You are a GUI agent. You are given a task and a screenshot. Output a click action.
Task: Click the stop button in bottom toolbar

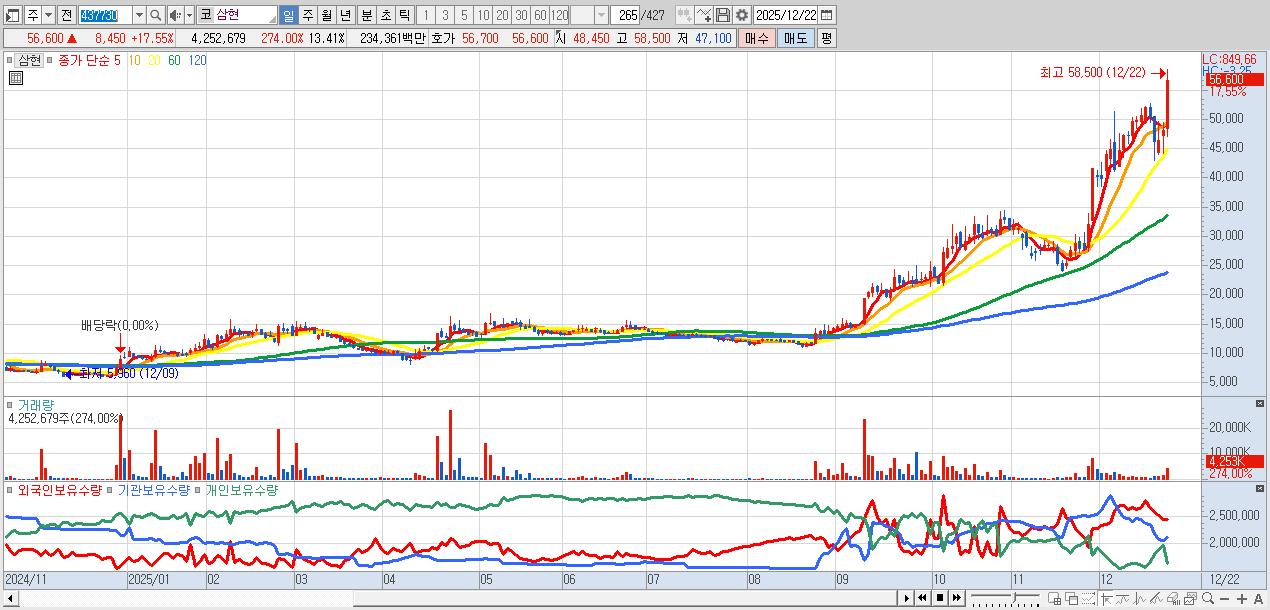(x=940, y=598)
